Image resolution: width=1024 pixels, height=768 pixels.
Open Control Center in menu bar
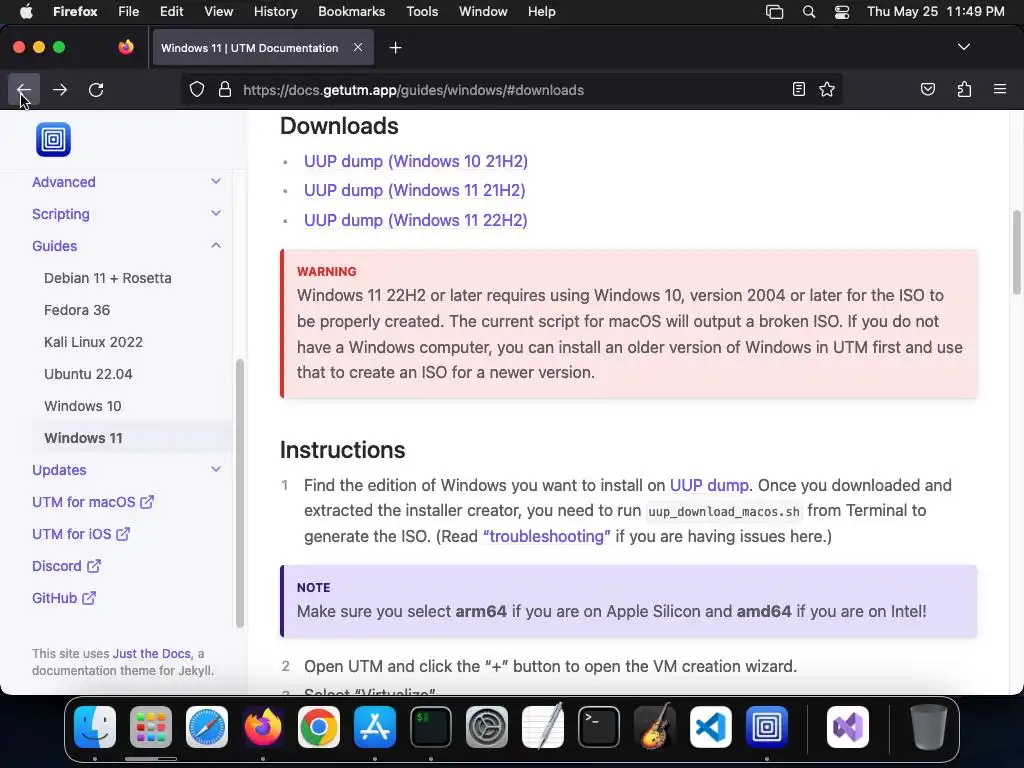coord(842,12)
